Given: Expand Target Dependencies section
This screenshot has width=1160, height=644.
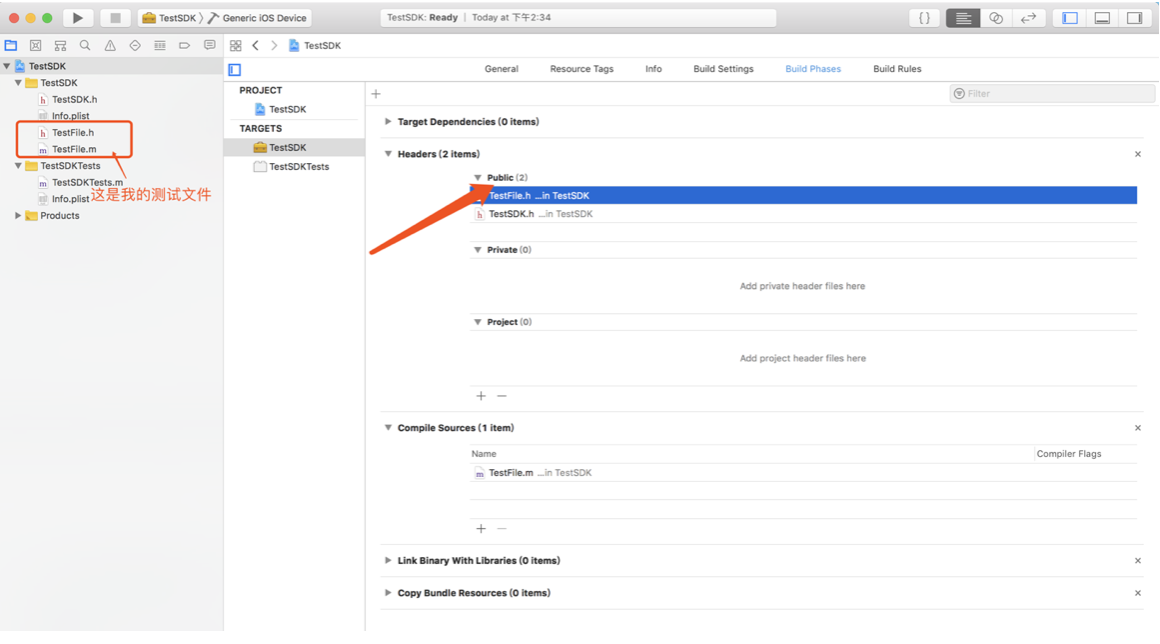Looking at the screenshot, I should [388, 121].
